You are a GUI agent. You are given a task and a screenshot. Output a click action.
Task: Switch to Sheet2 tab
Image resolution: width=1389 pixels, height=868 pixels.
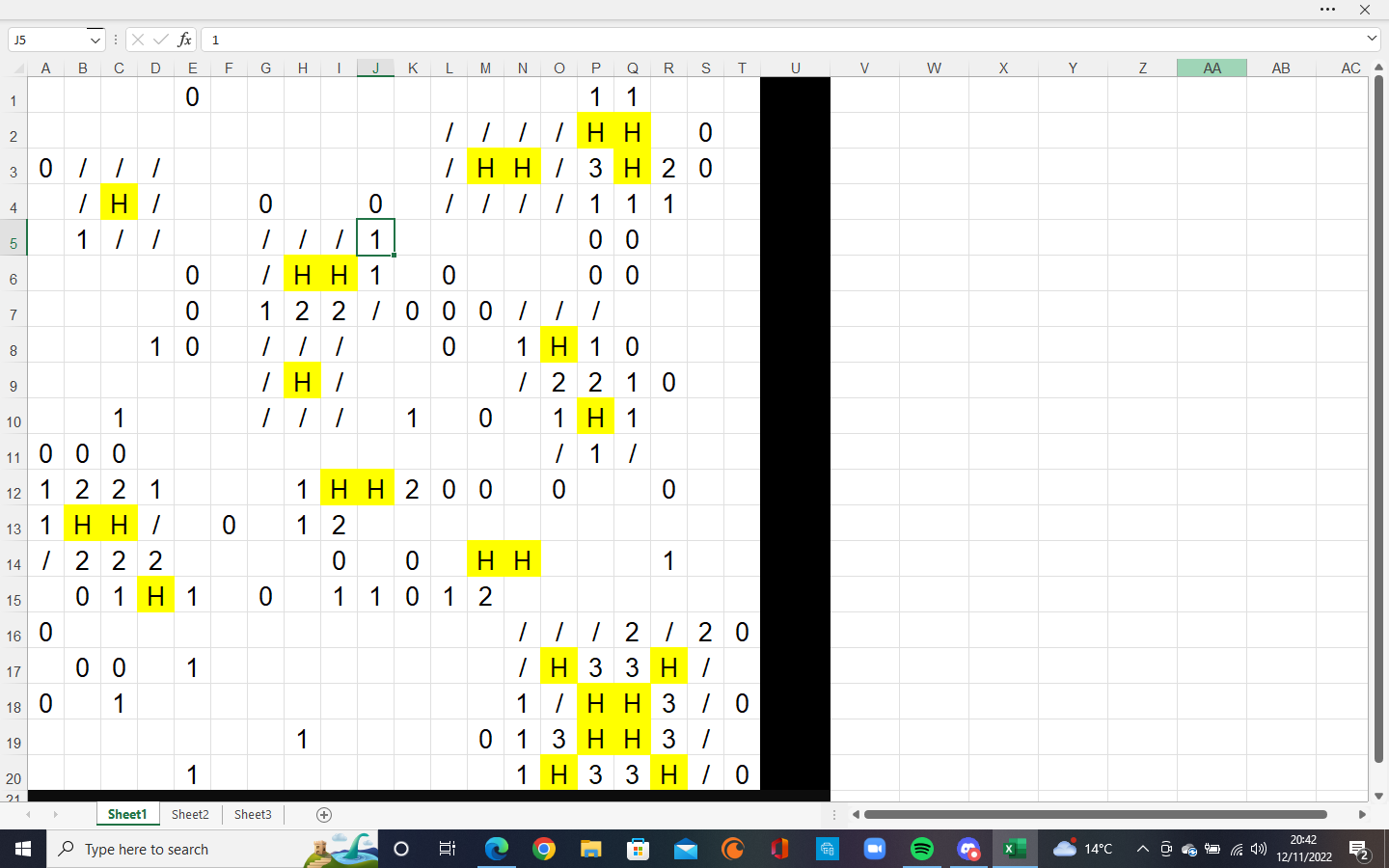pyautogui.click(x=190, y=815)
